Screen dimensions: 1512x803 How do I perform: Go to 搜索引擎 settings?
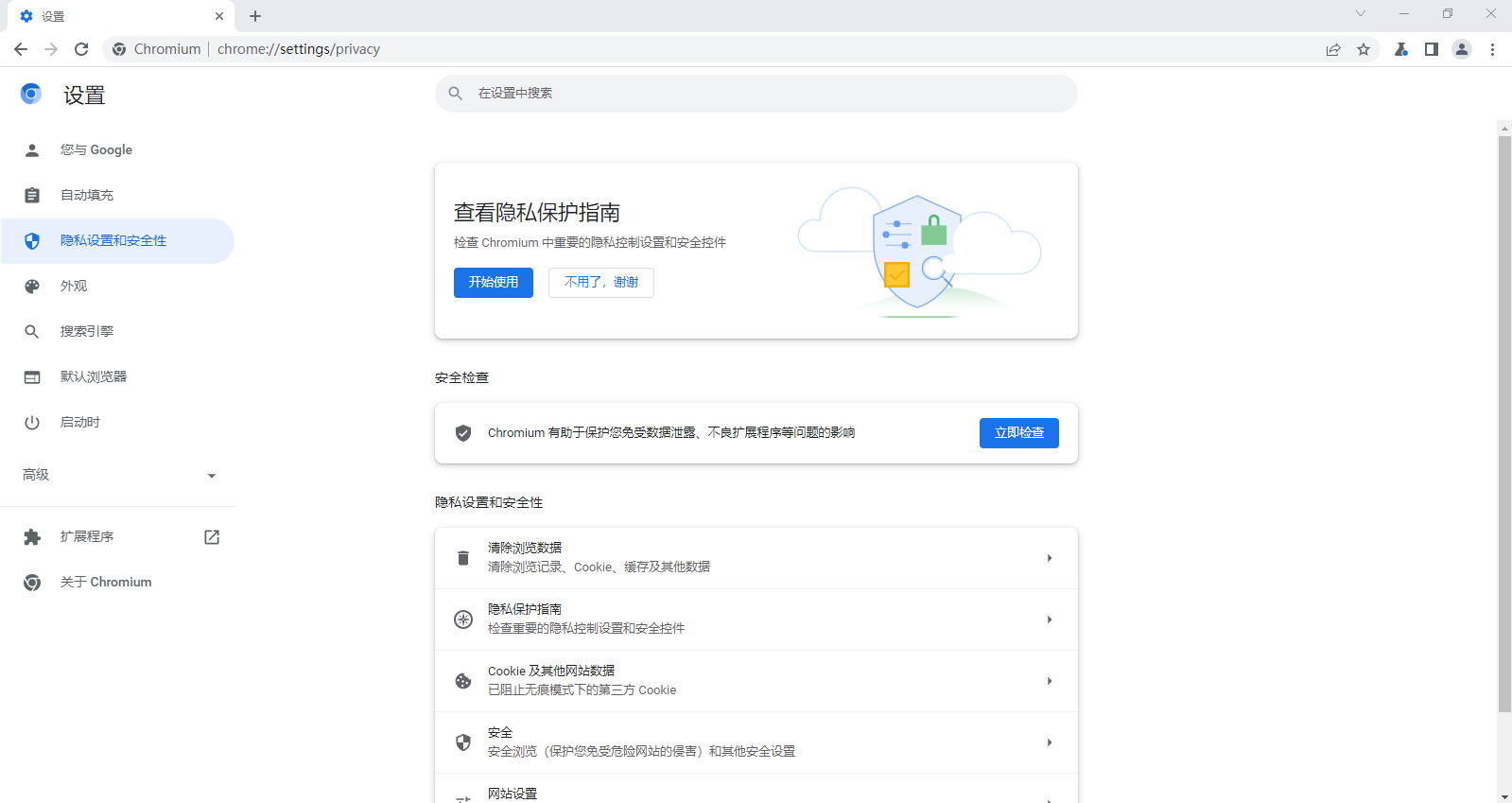click(87, 331)
